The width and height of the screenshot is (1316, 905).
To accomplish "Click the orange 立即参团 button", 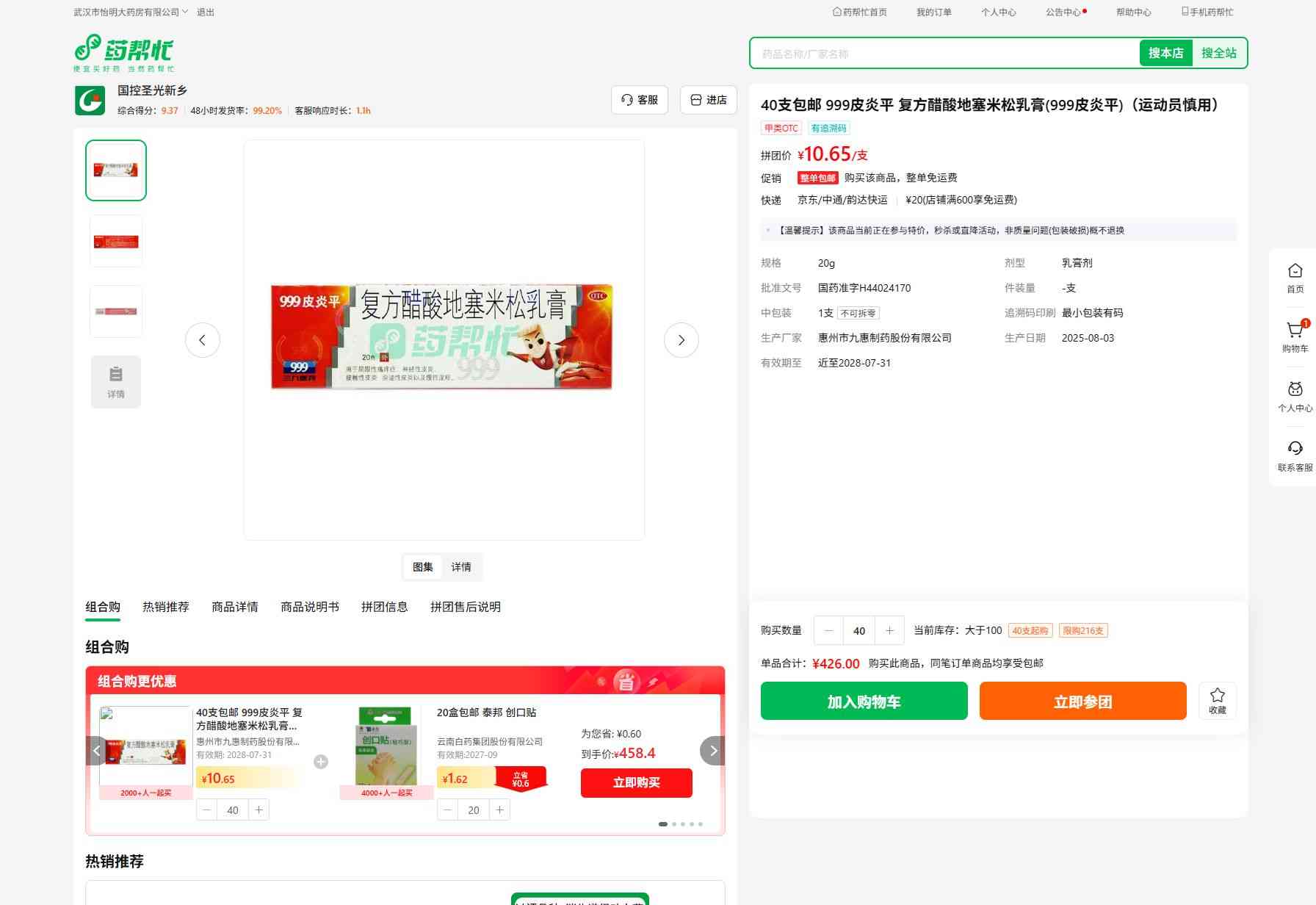I will click(x=1083, y=701).
